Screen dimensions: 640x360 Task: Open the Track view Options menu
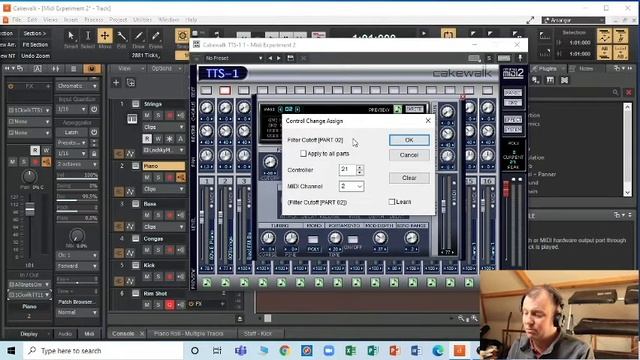pyautogui.click(x=164, y=69)
